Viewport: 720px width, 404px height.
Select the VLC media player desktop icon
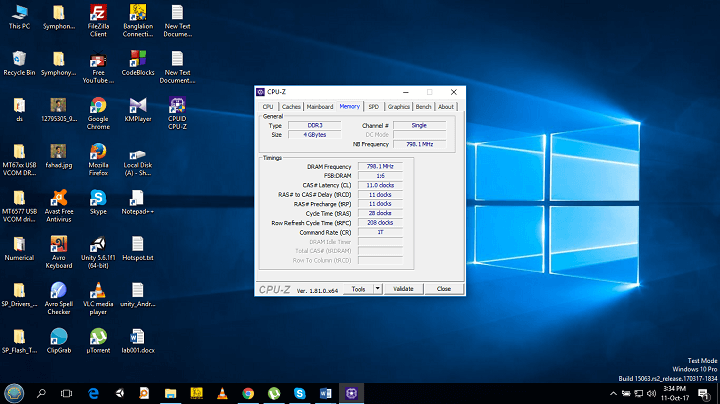coord(98,290)
